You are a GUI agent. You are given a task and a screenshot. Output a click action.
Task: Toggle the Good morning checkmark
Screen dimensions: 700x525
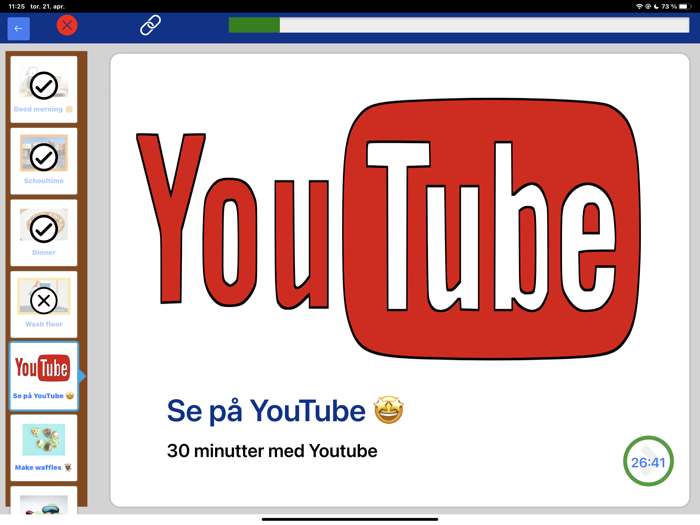(44, 85)
